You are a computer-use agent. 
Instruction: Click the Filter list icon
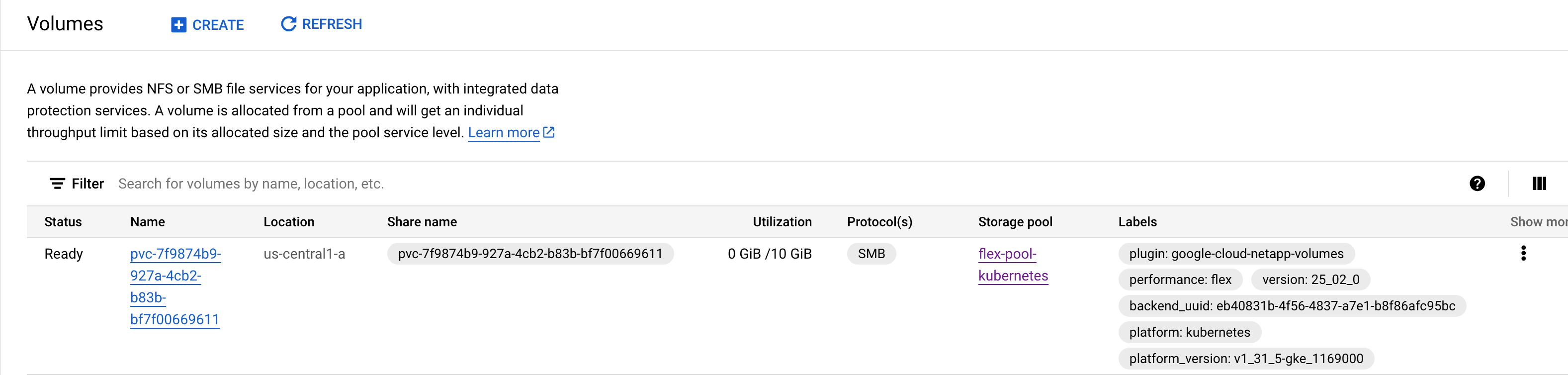[x=57, y=184]
